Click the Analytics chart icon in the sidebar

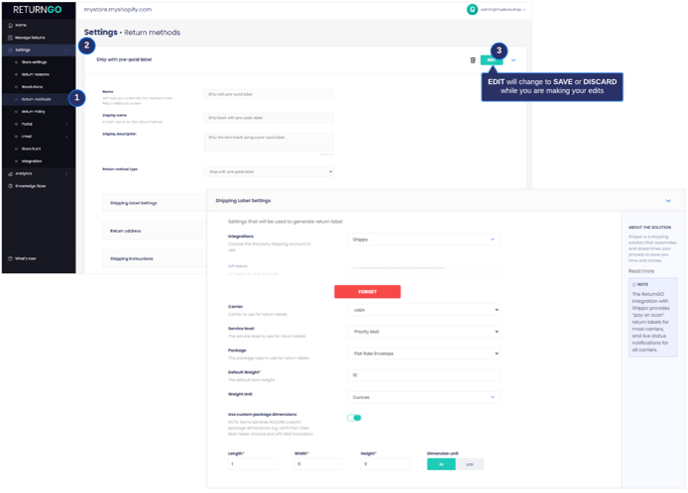[11, 174]
